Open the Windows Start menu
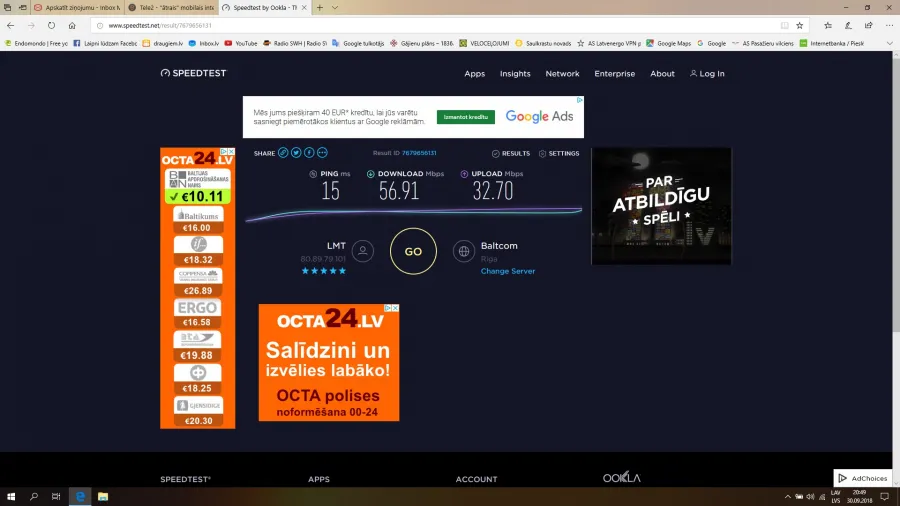Screen dimensions: 900x506 11,496
